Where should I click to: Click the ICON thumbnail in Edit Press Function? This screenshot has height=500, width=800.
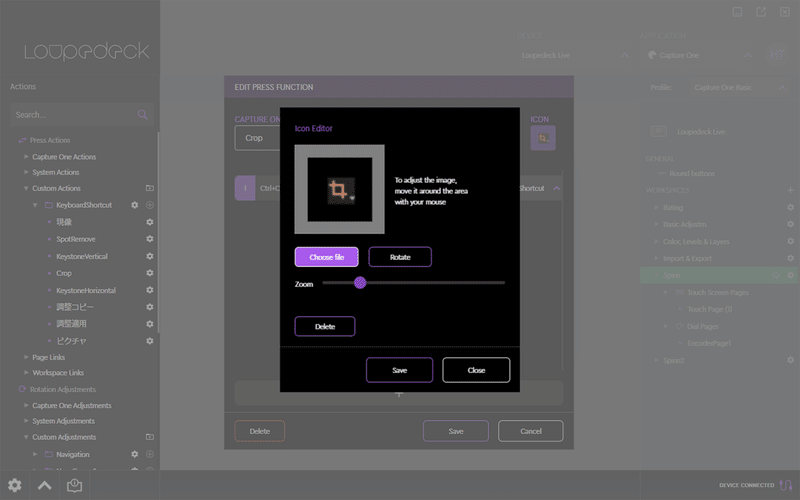click(543, 138)
